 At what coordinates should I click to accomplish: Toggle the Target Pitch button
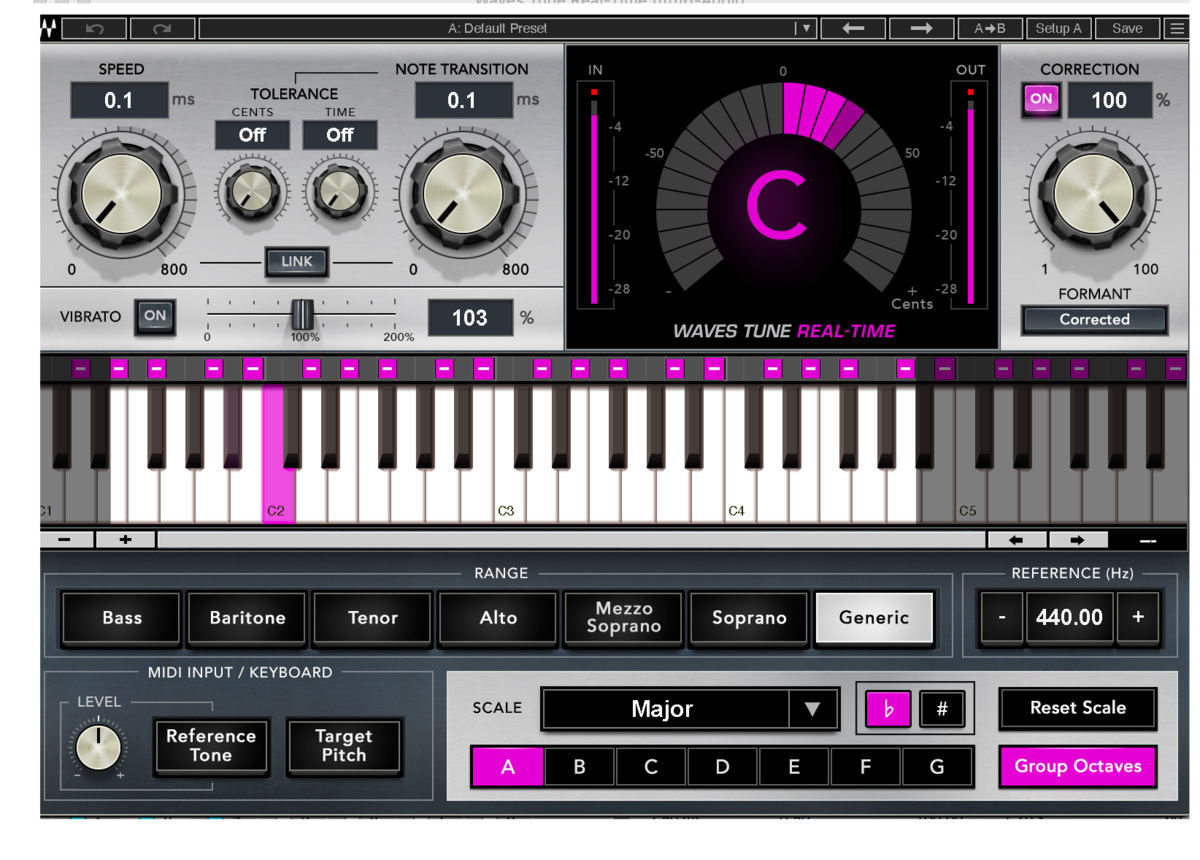pyautogui.click(x=344, y=746)
